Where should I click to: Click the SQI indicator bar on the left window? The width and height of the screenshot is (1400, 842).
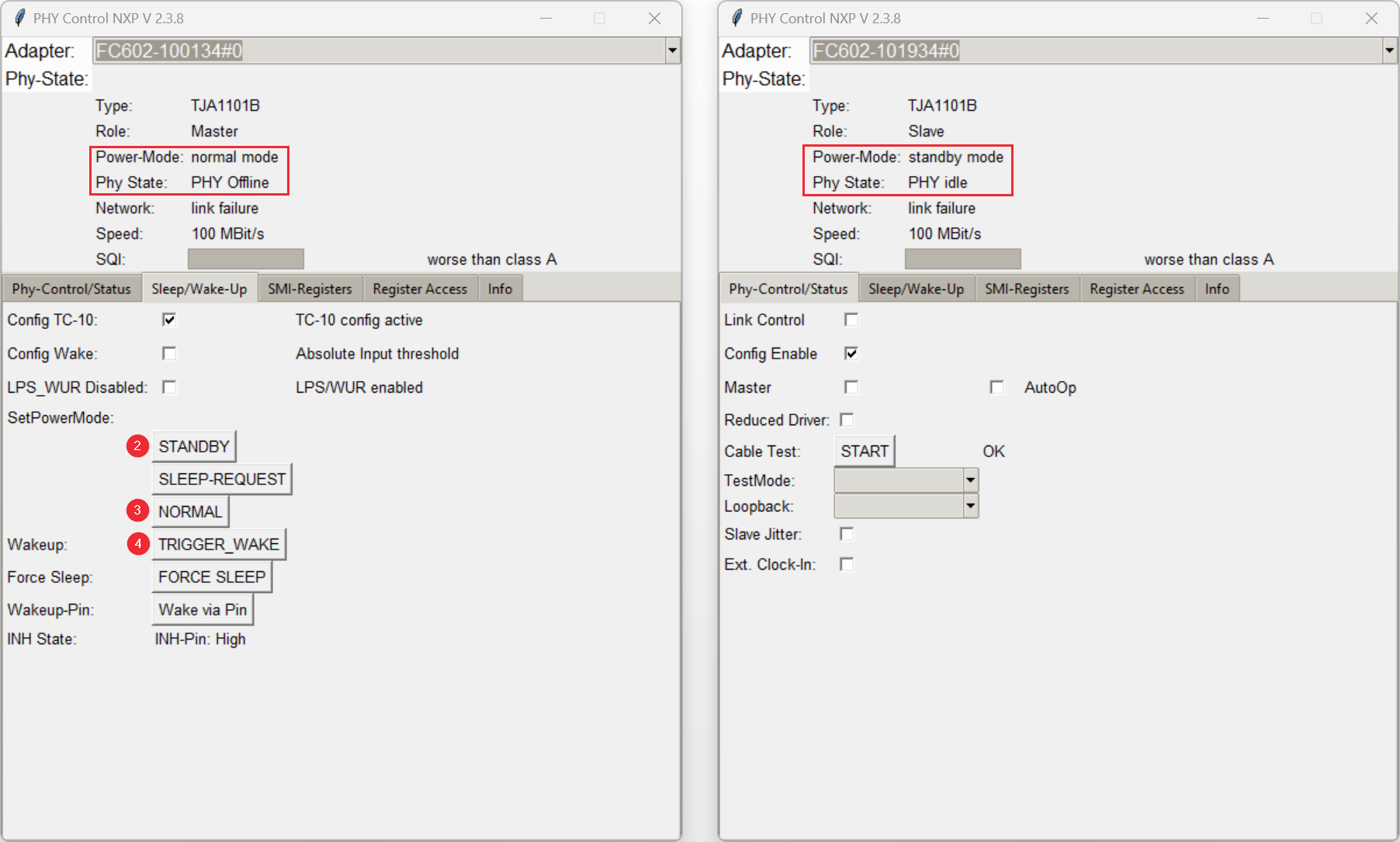[245, 258]
